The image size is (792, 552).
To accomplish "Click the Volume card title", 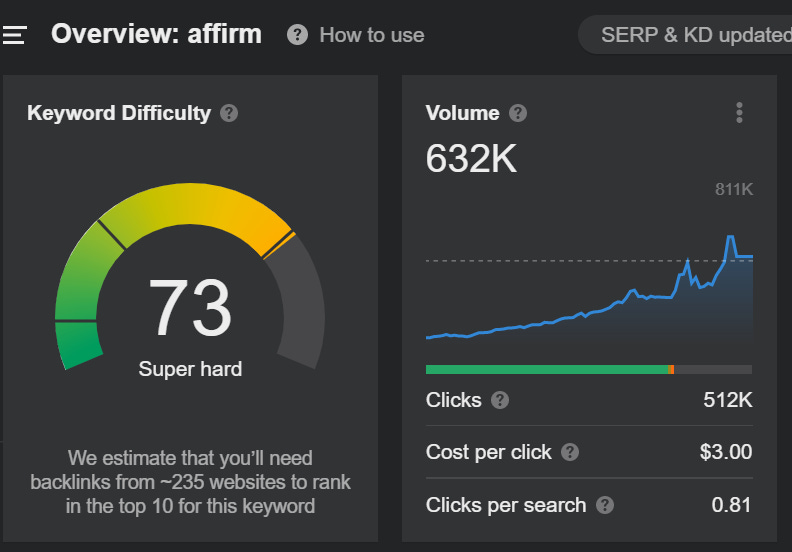I will pos(463,113).
